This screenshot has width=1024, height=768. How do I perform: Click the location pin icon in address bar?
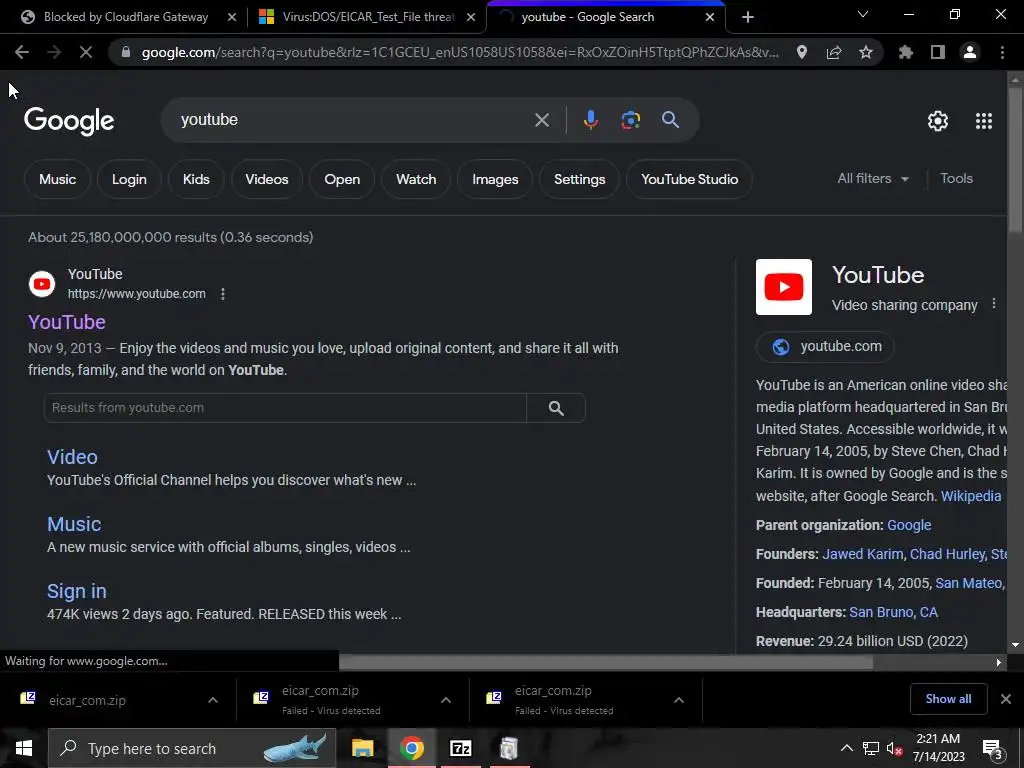pos(802,52)
